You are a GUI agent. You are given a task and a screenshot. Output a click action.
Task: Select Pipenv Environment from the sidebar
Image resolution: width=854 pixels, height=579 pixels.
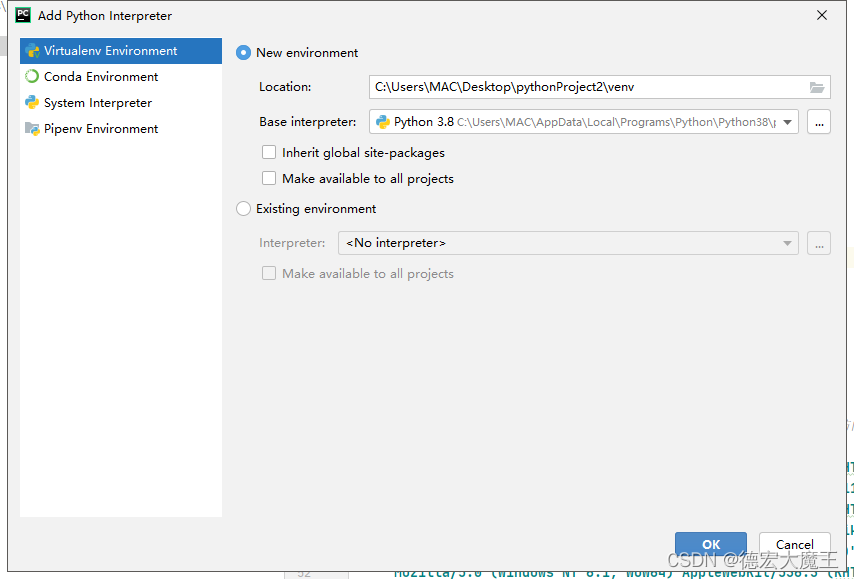tap(101, 129)
